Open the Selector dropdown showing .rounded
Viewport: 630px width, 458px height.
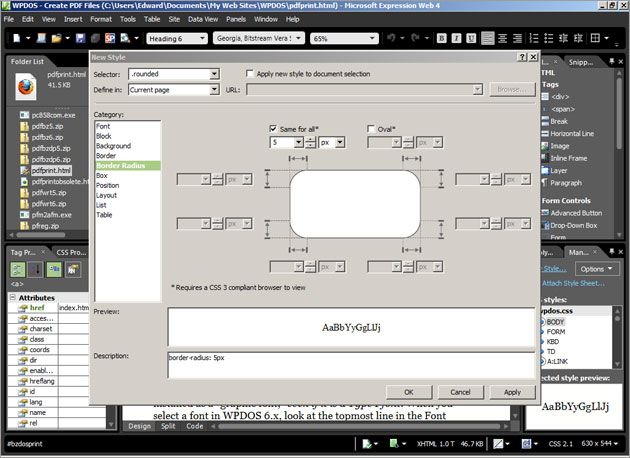(215, 74)
